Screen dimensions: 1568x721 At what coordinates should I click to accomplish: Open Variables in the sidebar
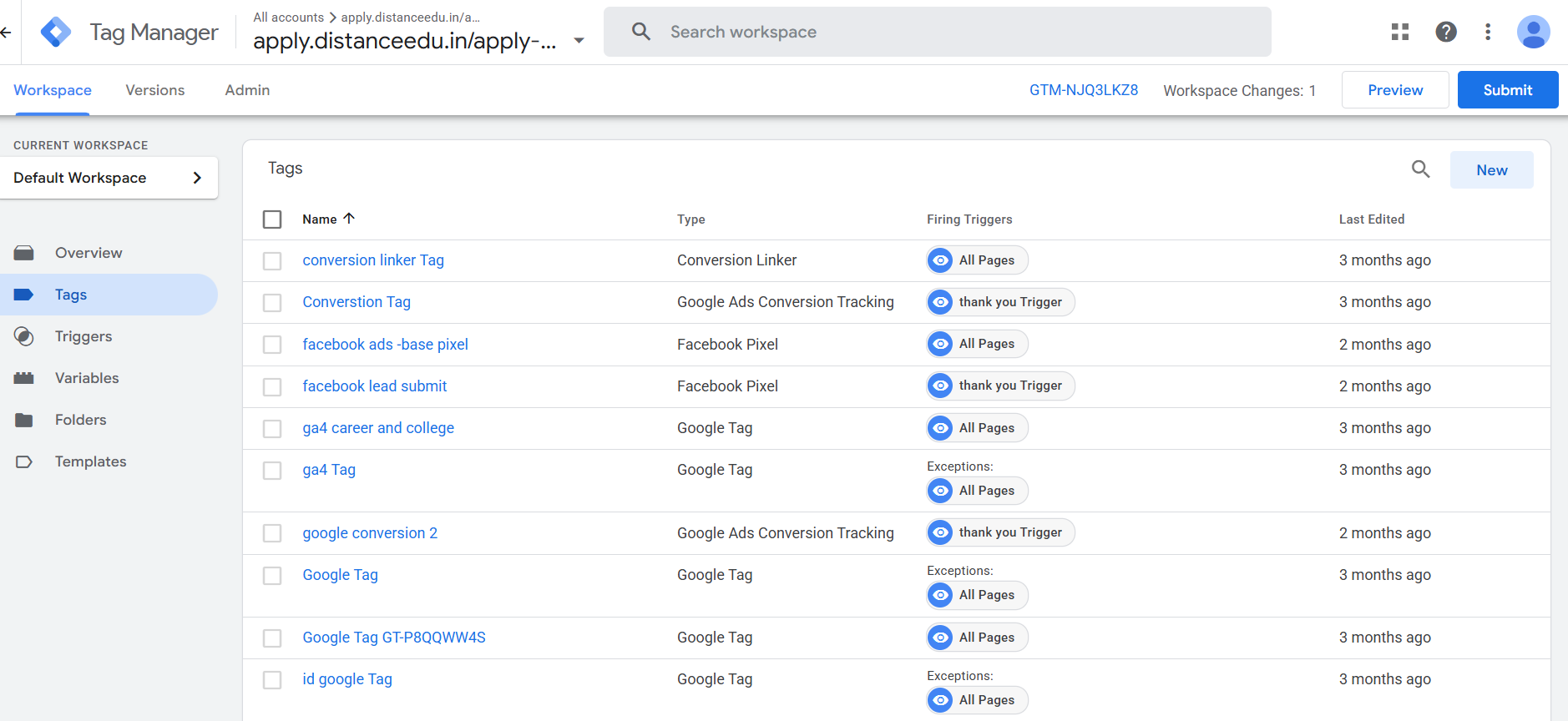[87, 378]
